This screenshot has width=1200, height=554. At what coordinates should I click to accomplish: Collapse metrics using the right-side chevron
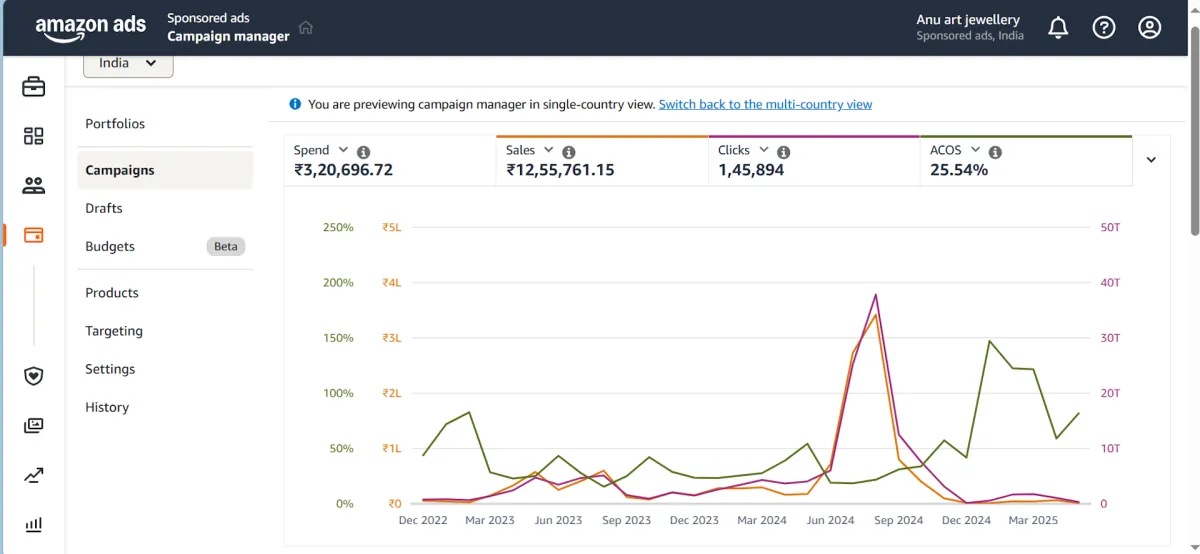[x=1151, y=160]
